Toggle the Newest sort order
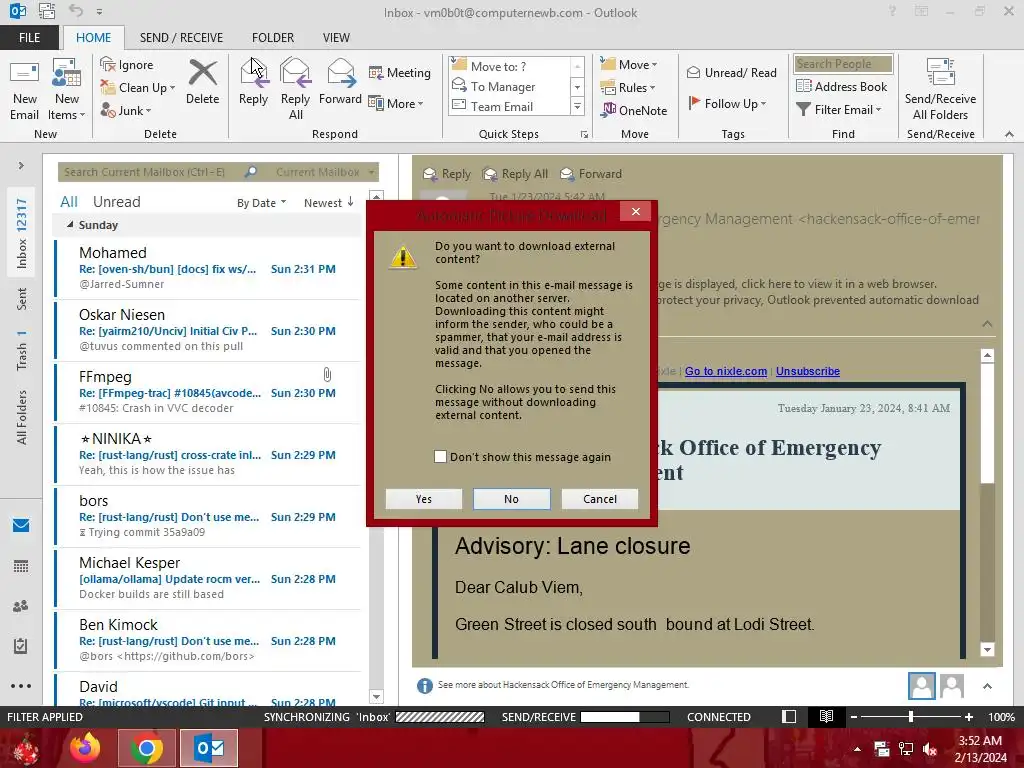This screenshot has width=1024, height=768. [328, 202]
